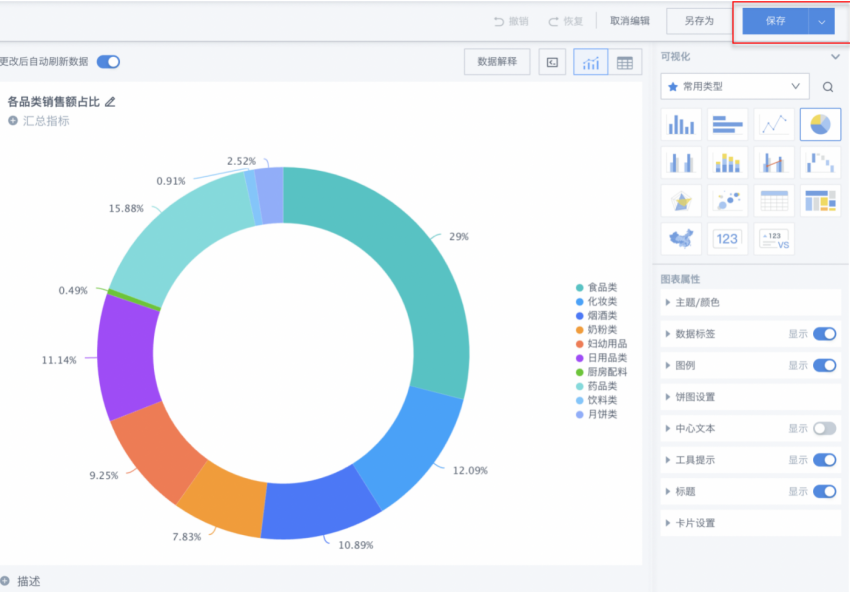Expand the 主题/颜色 section
This screenshot has width=850, height=592.
(697, 302)
